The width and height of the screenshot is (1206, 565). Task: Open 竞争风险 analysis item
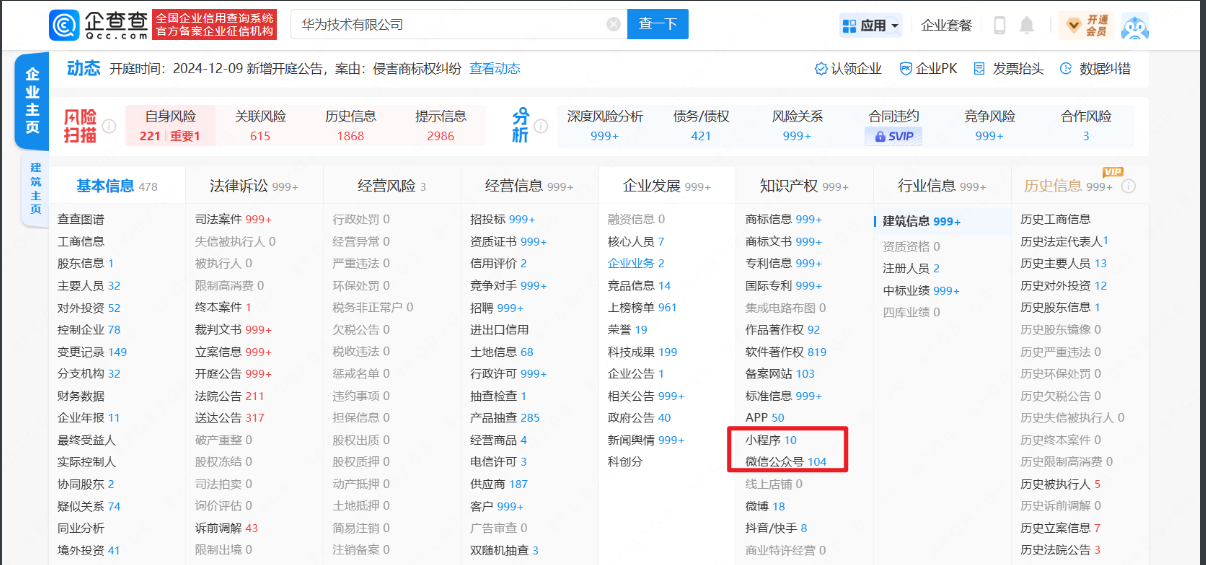tap(989, 126)
